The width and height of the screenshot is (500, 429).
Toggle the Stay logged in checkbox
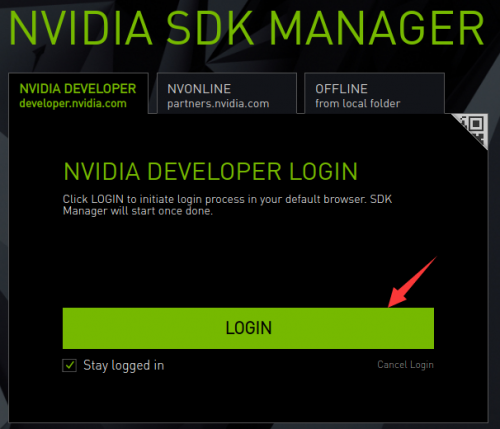point(70,365)
